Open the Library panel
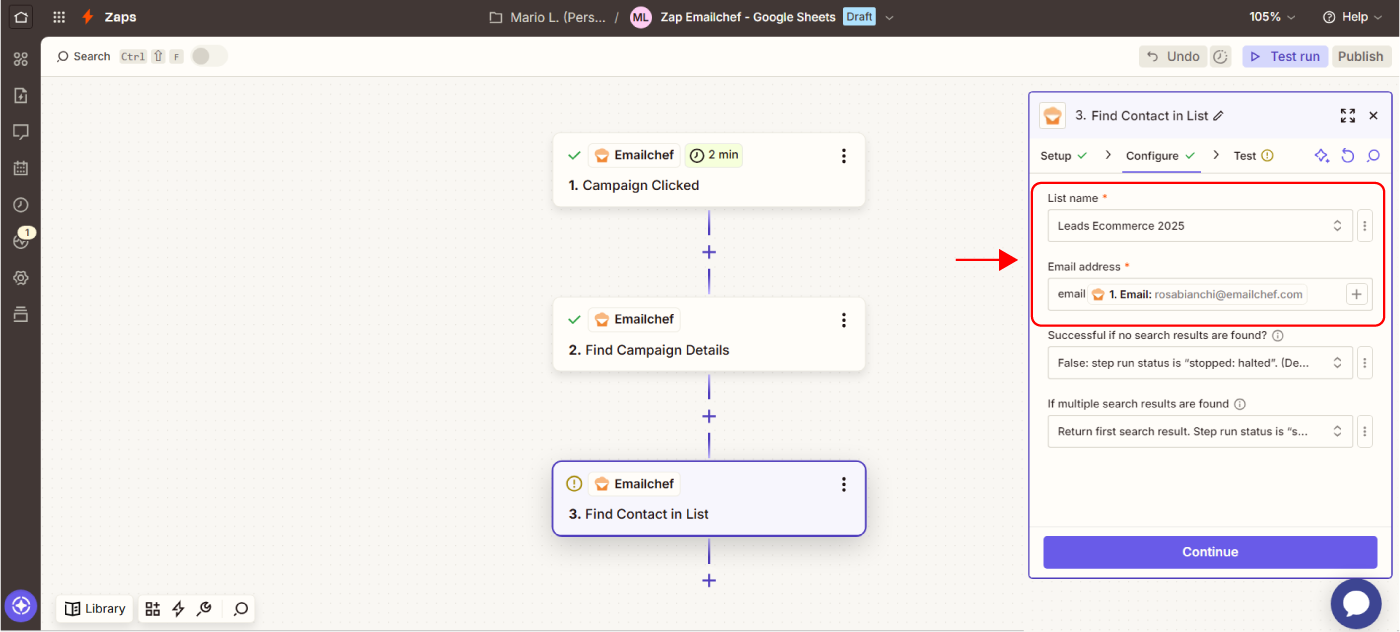The width and height of the screenshot is (1400, 632). pyautogui.click(x=95, y=608)
